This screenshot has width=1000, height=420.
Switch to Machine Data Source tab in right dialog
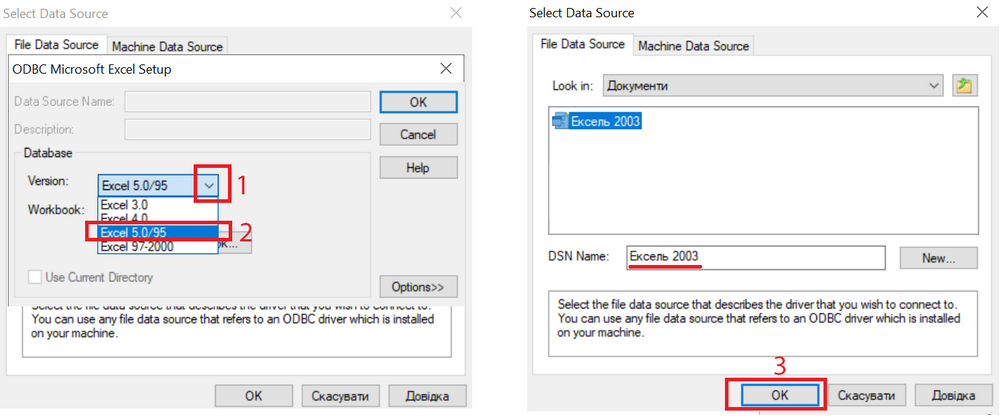pyautogui.click(x=693, y=46)
